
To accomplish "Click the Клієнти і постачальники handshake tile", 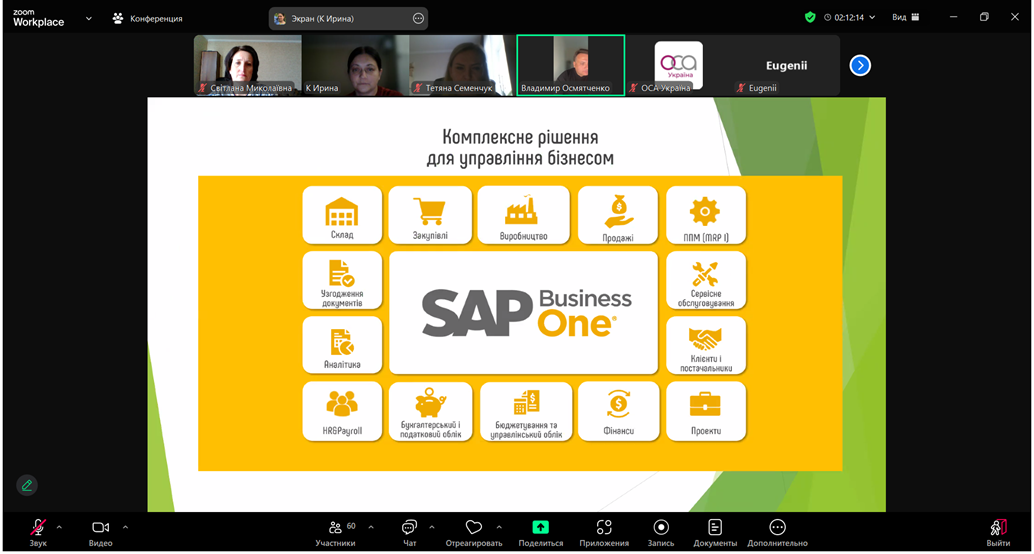I will click(706, 345).
